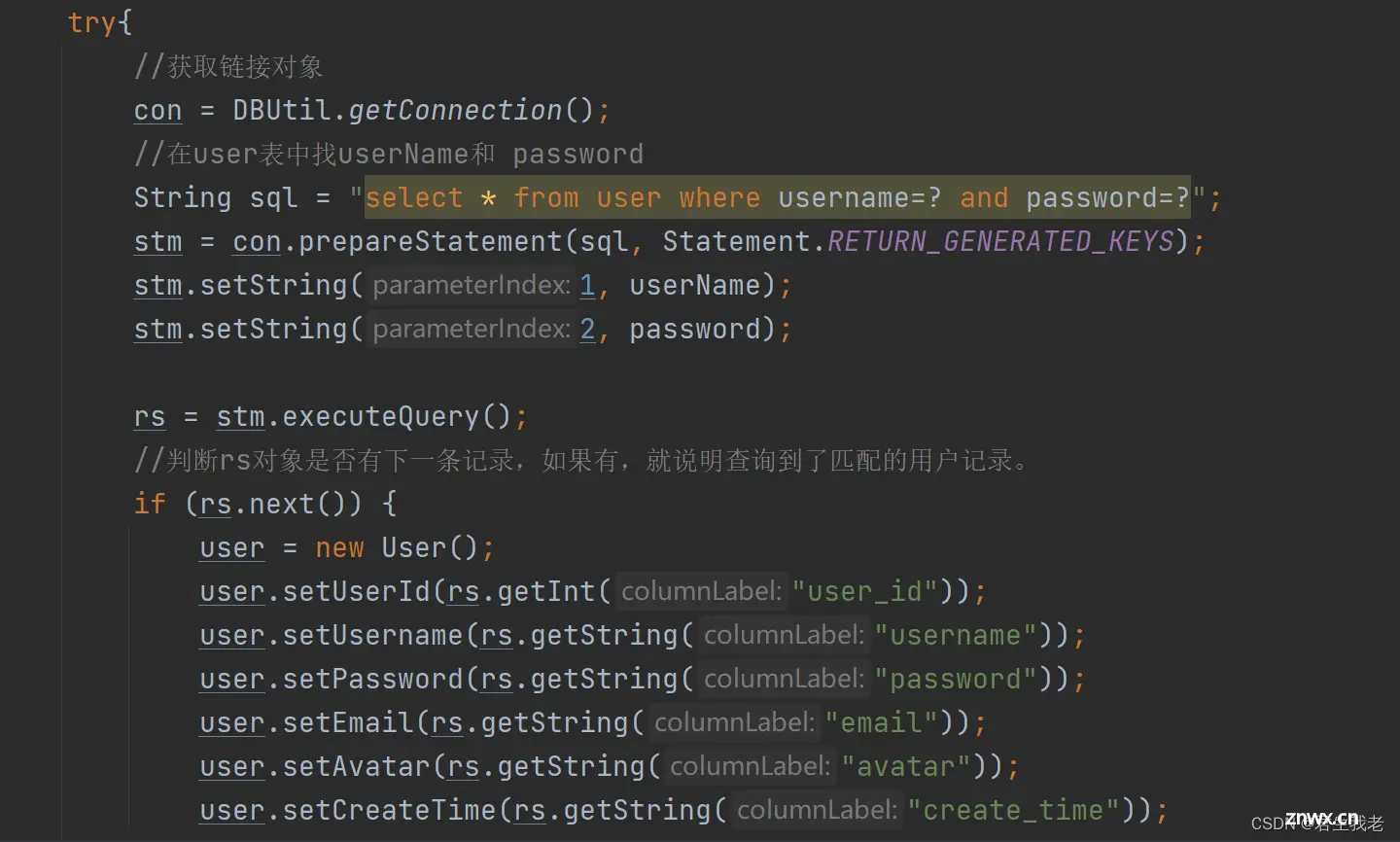Click inside the SQL select query string
Screen dimensions: 1400x842
[x=778, y=197]
